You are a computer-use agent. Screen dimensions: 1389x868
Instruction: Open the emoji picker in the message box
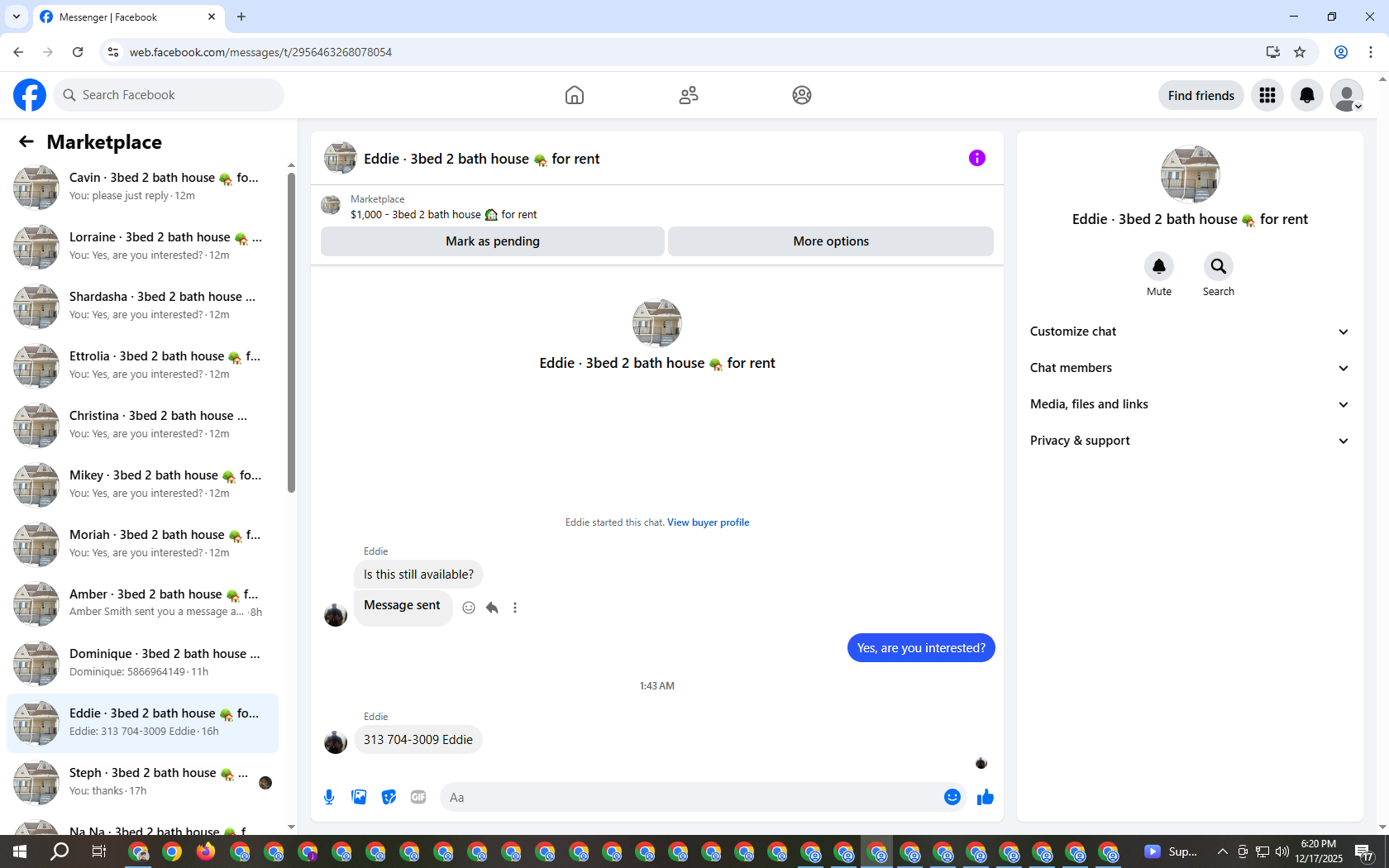952,797
